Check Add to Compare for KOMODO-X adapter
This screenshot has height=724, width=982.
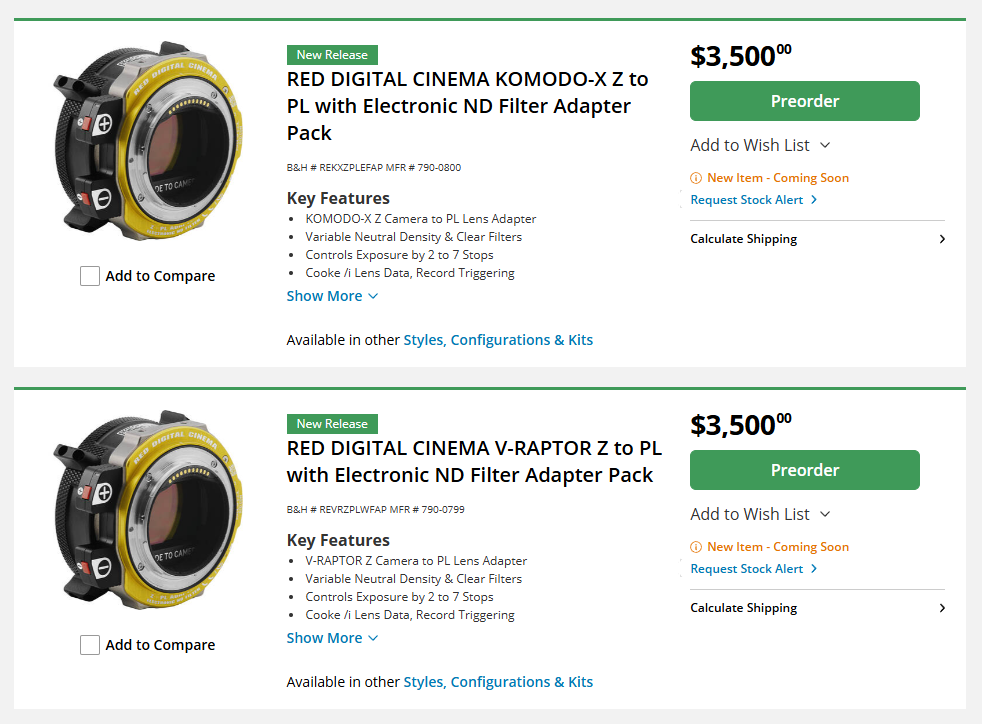pos(90,276)
